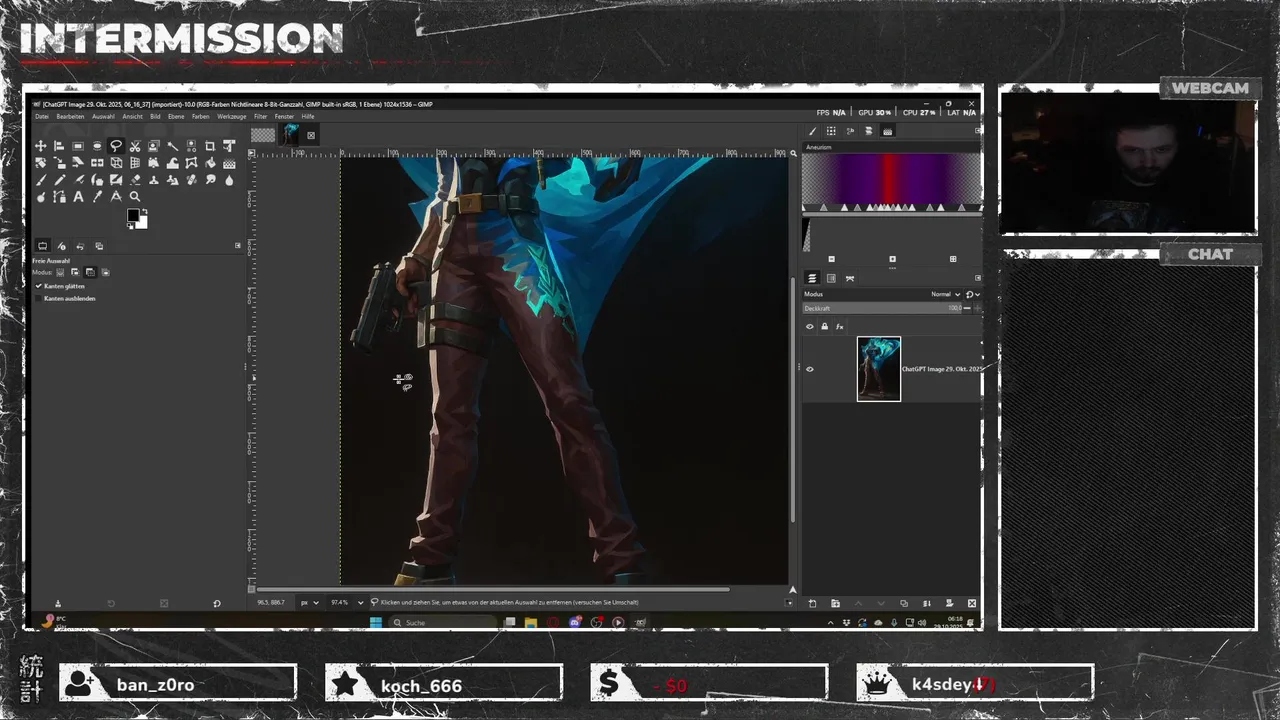Select the Zoom magnifier tool
Viewport: 1280px width, 720px height.
click(x=135, y=197)
